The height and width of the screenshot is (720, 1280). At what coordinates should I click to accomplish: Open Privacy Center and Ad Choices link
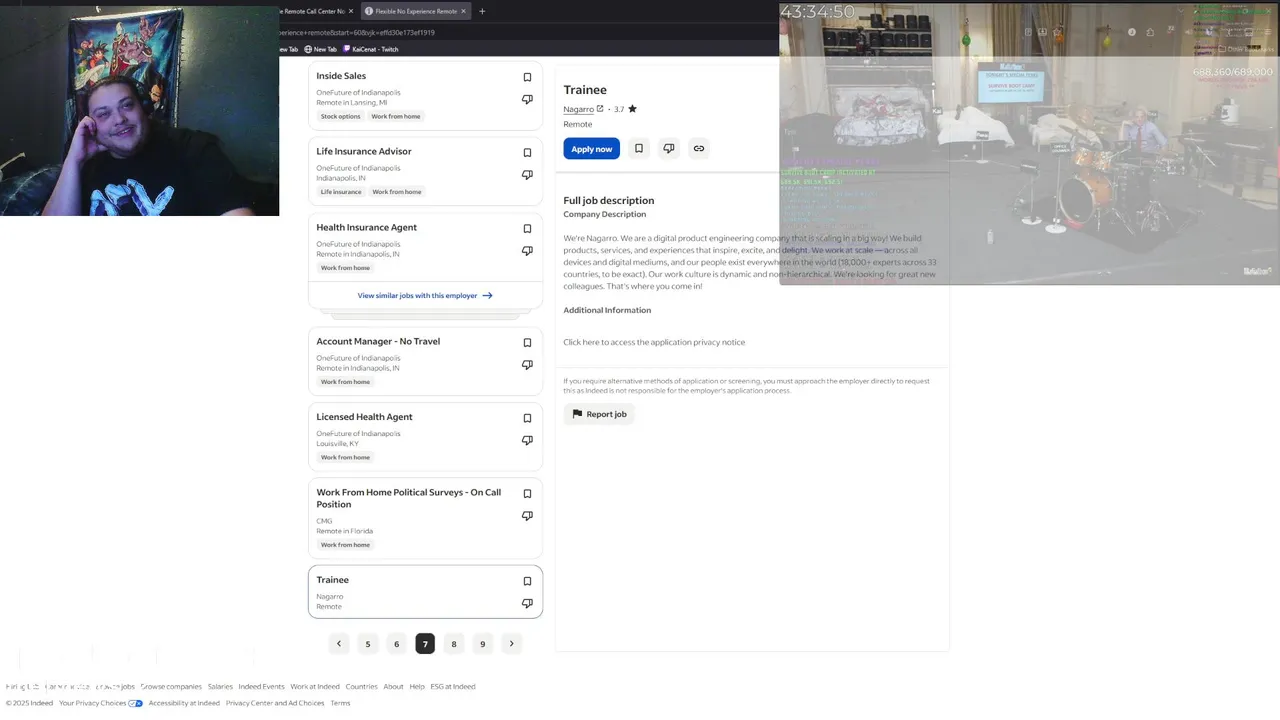[x=275, y=703]
